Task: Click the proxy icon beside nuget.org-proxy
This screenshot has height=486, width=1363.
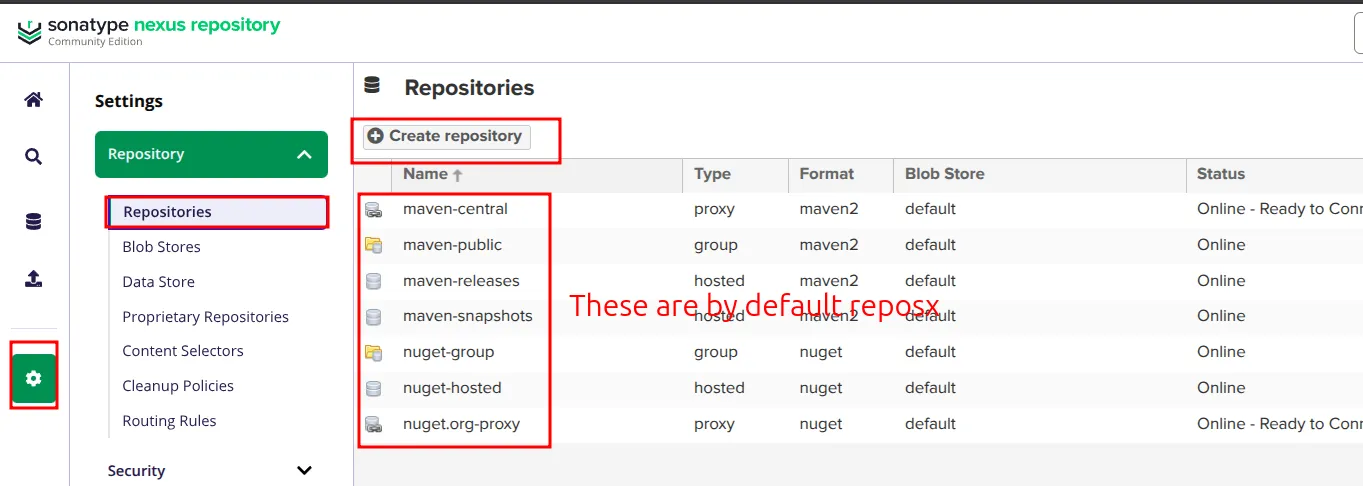Action: (x=374, y=424)
